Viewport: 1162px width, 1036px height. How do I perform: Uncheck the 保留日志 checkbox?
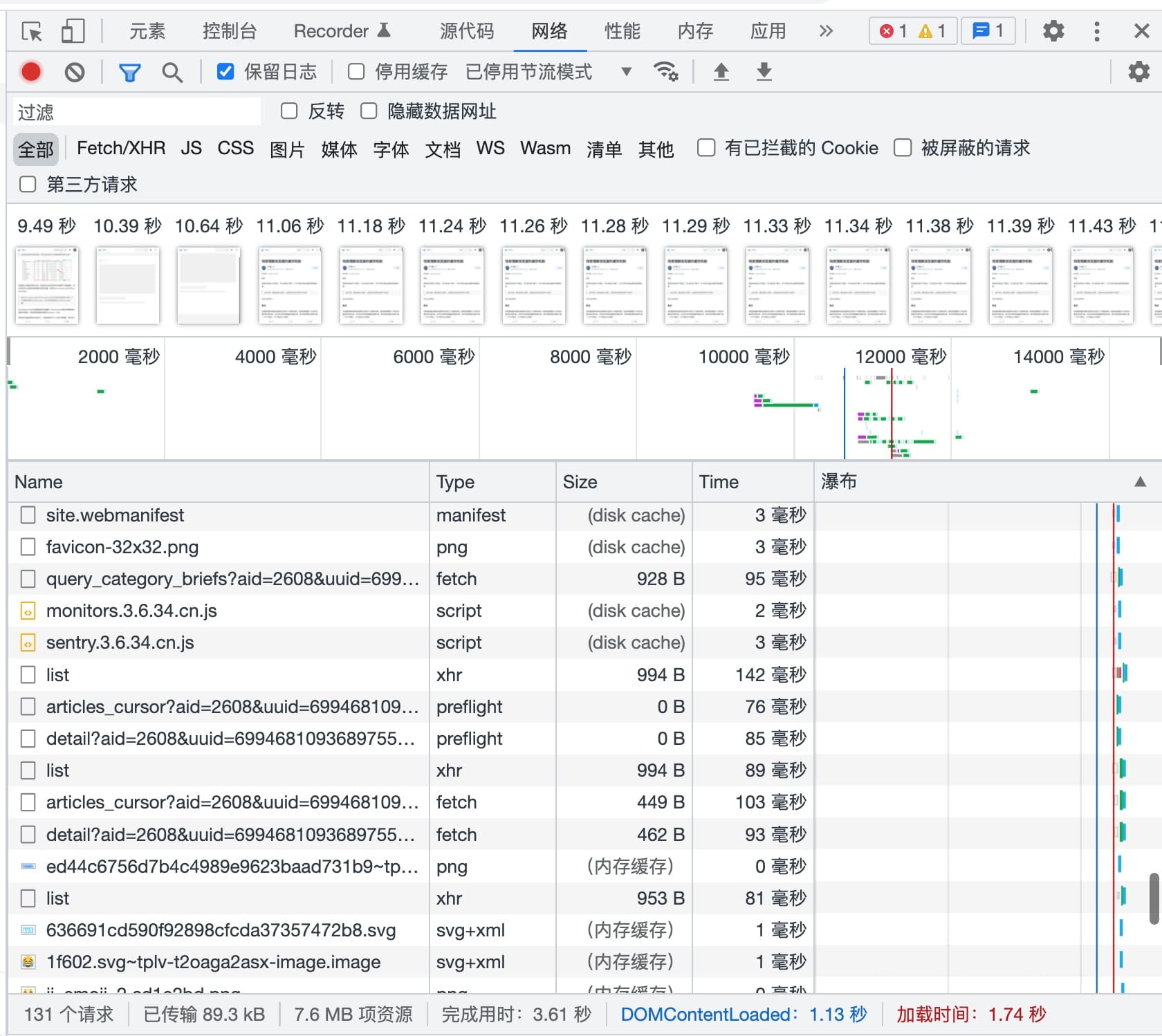point(225,71)
